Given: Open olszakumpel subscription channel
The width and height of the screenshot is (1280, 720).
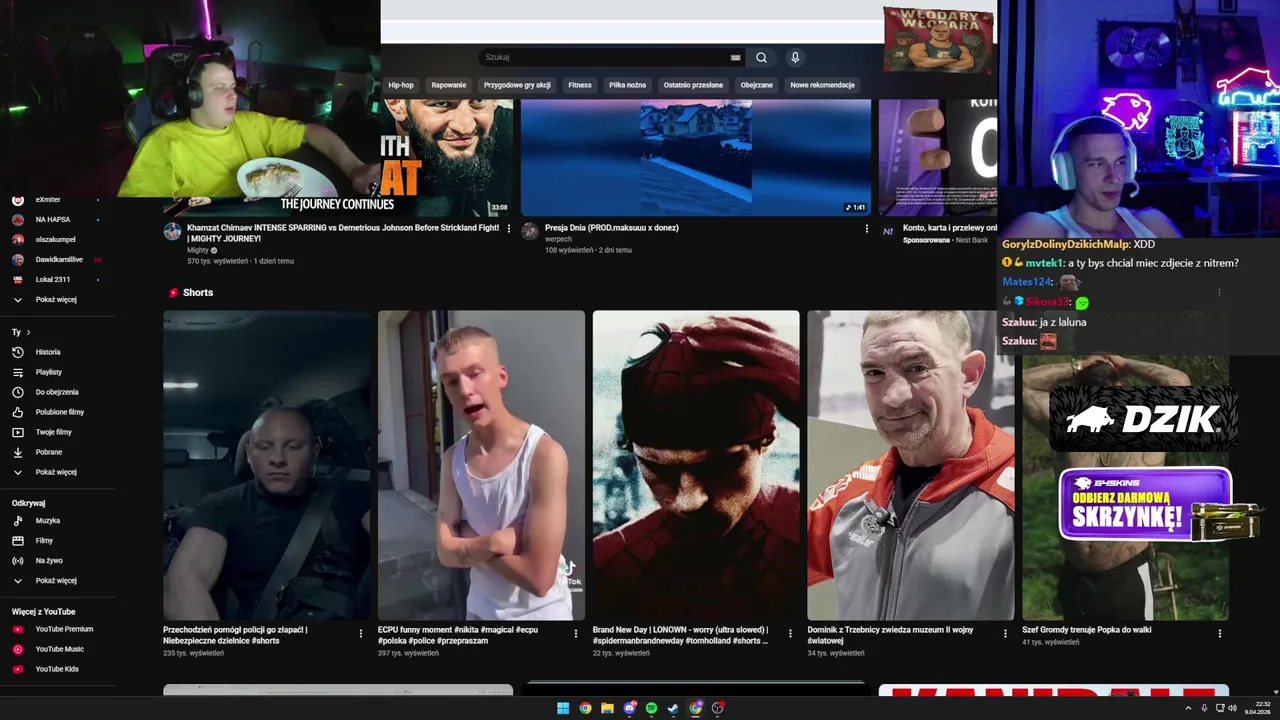Looking at the screenshot, I should coord(55,240).
